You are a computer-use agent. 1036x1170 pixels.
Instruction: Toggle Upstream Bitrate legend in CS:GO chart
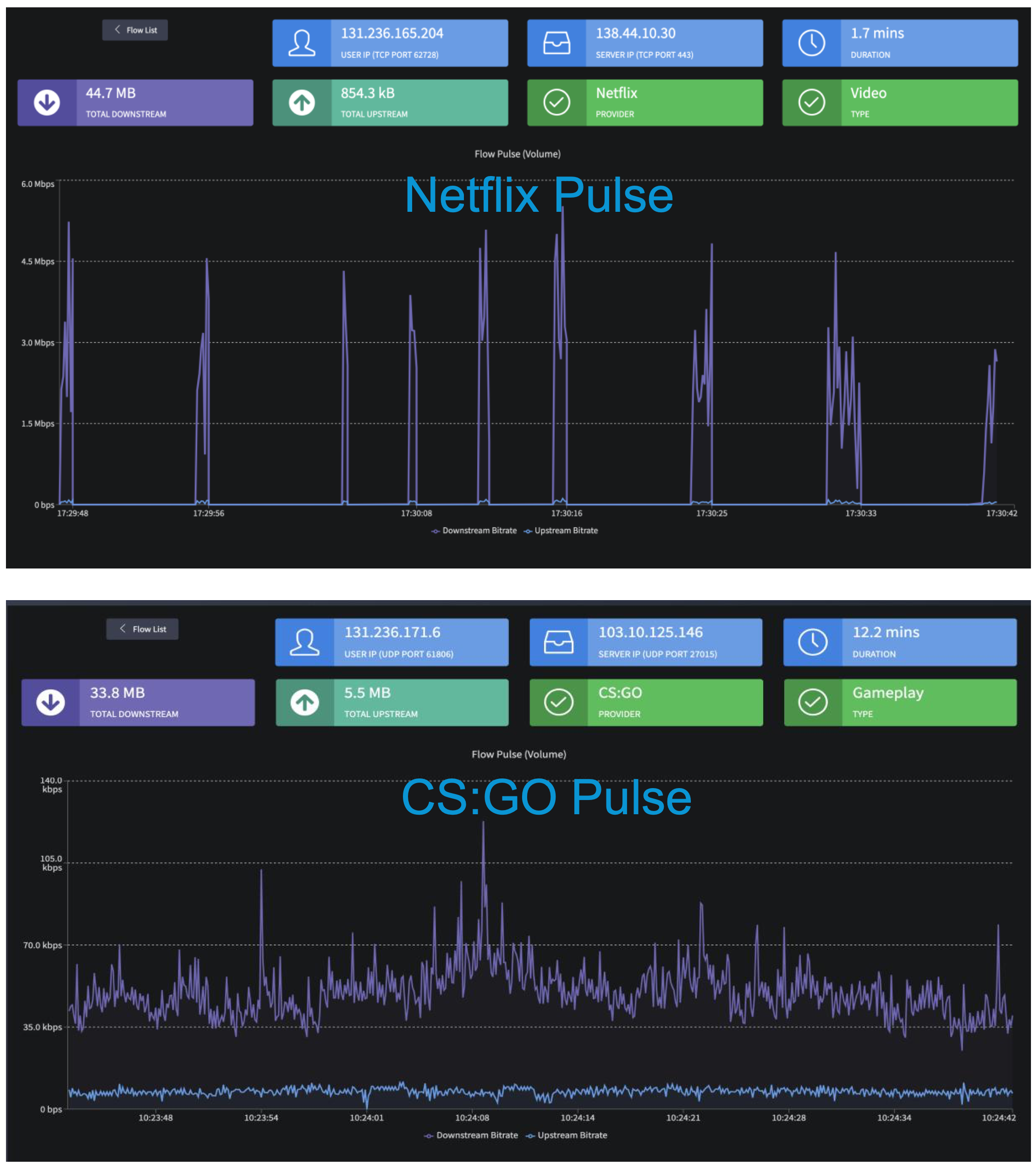[x=567, y=1135]
